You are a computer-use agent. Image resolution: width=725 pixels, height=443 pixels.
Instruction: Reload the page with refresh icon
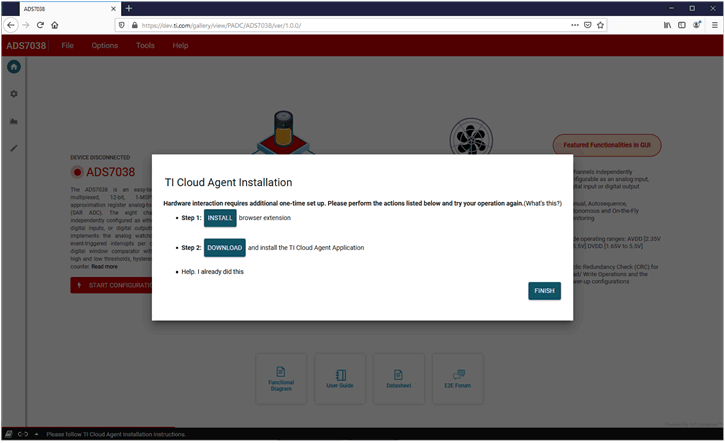(x=40, y=25)
